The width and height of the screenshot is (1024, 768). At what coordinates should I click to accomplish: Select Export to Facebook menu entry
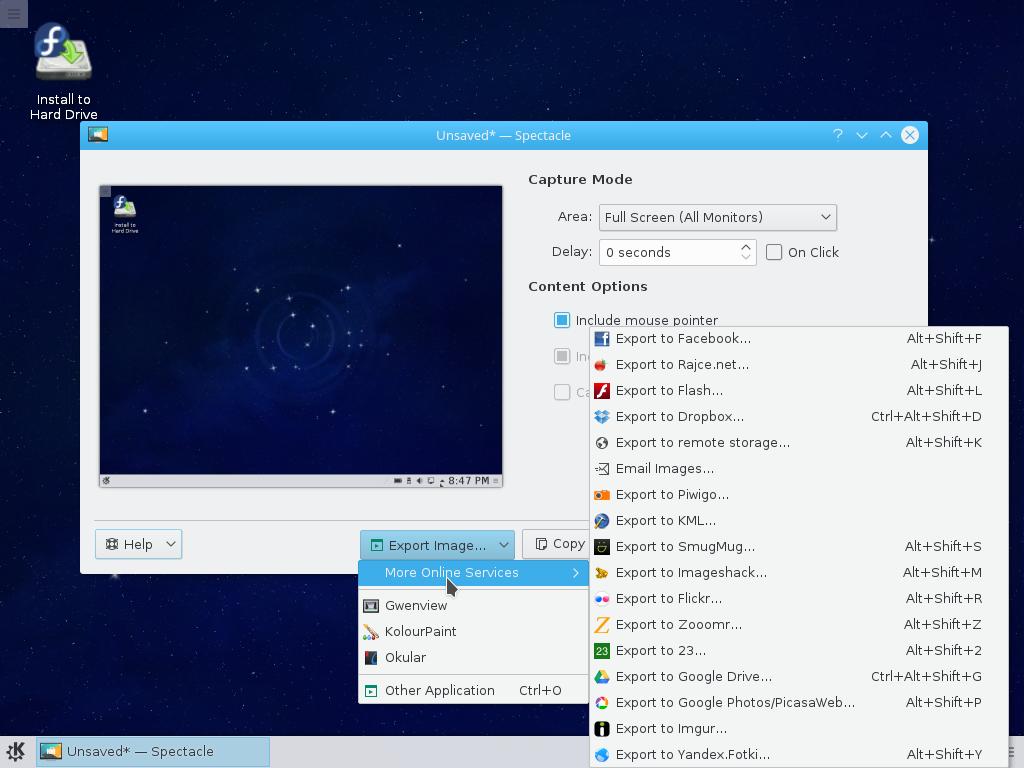(798, 338)
